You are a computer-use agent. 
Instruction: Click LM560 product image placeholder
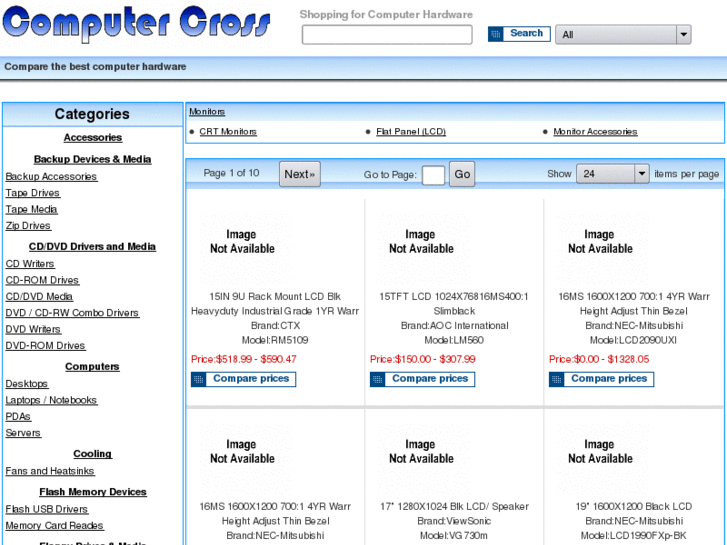point(423,248)
